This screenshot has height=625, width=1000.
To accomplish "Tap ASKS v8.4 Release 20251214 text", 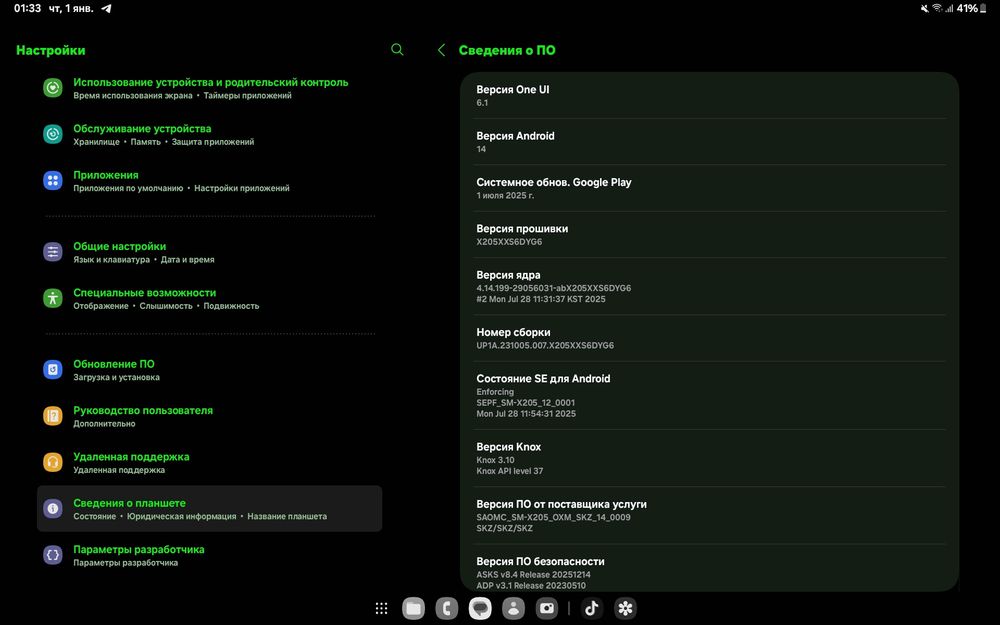I will 533,575.
